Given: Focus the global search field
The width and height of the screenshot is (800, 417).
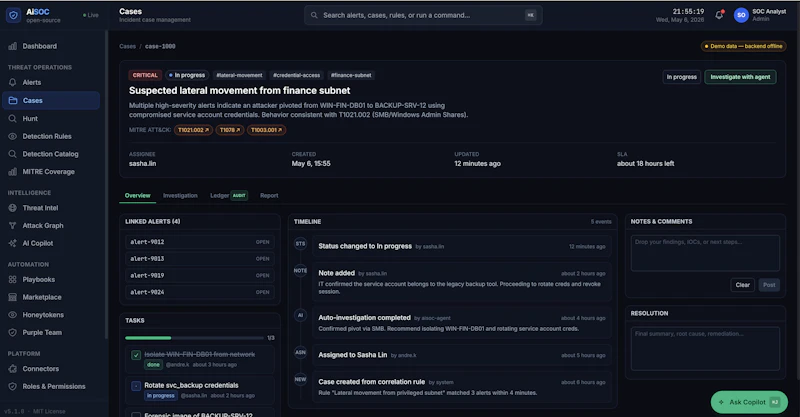Looking at the screenshot, I should click(423, 15).
